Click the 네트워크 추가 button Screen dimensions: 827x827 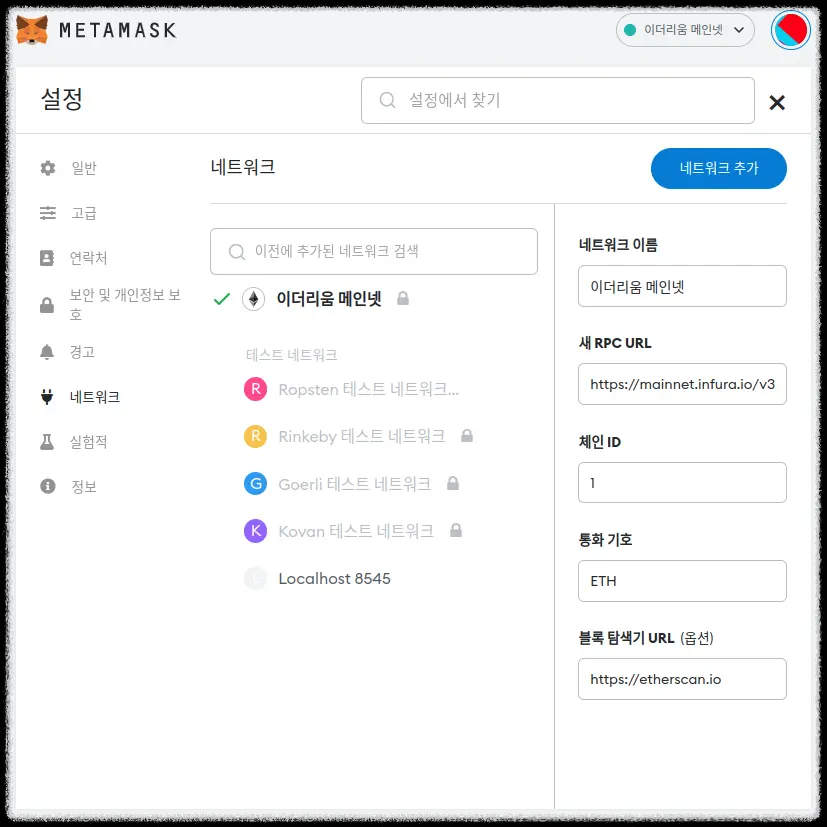pos(718,168)
